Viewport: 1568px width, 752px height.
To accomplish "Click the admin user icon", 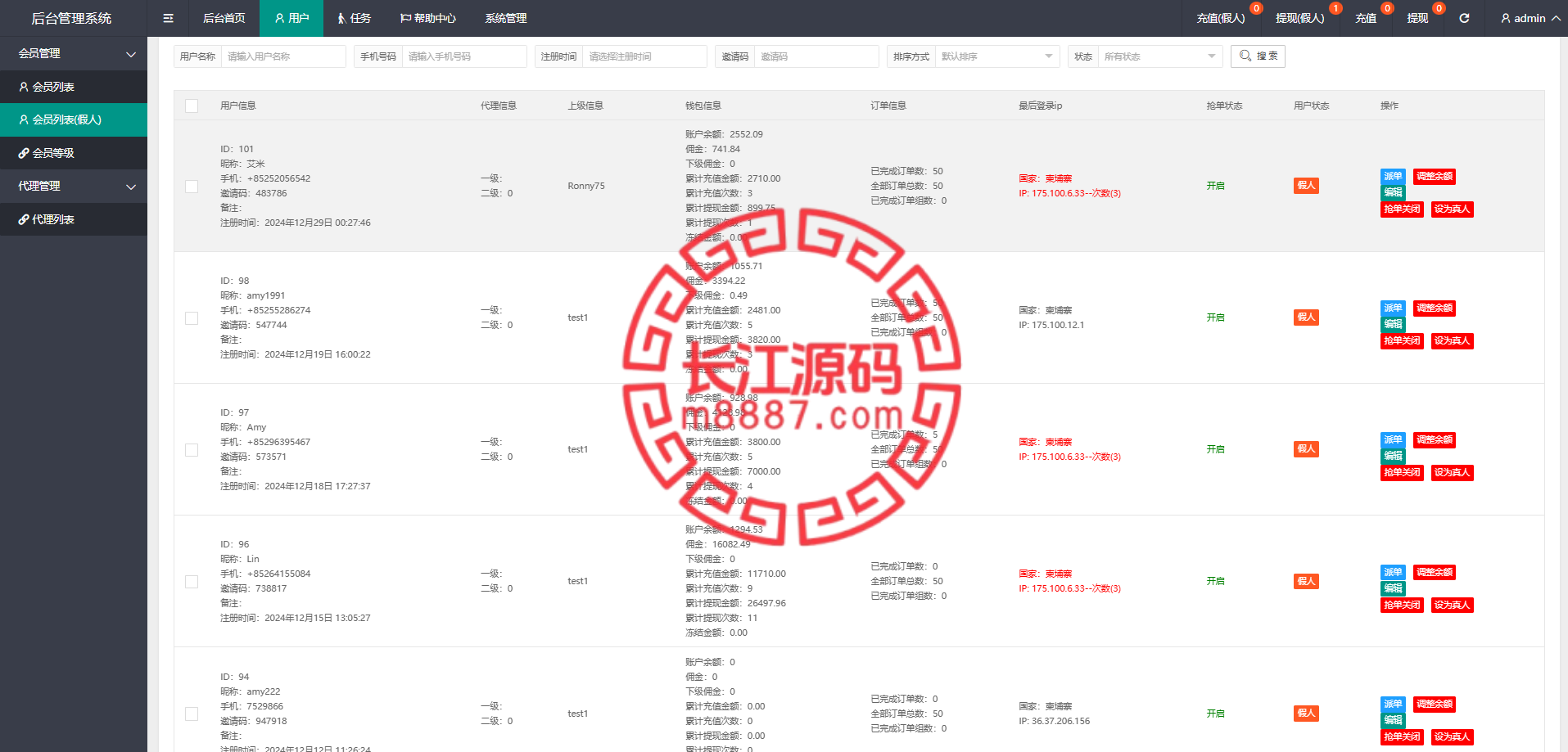I will click(1505, 18).
